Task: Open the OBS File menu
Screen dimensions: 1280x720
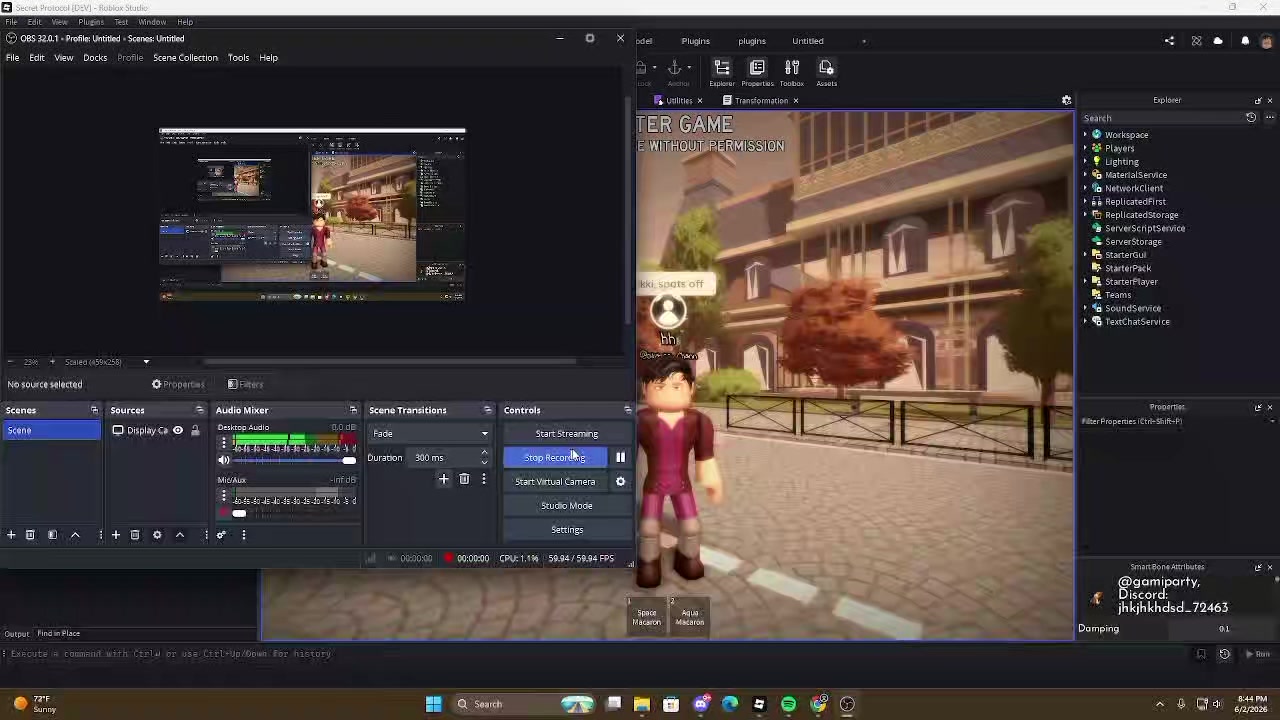Action: (12, 58)
